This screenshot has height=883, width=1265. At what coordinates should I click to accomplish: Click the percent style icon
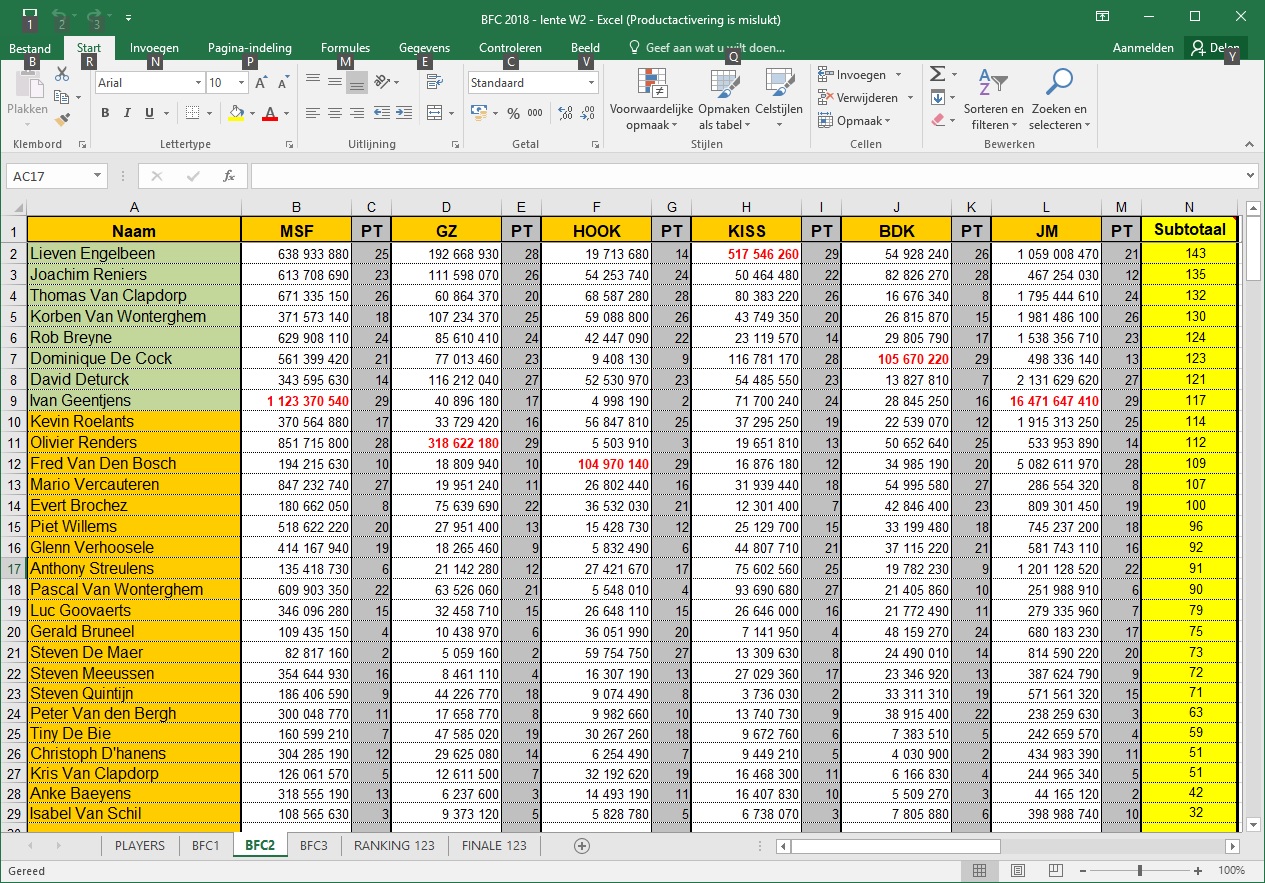coord(513,113)
